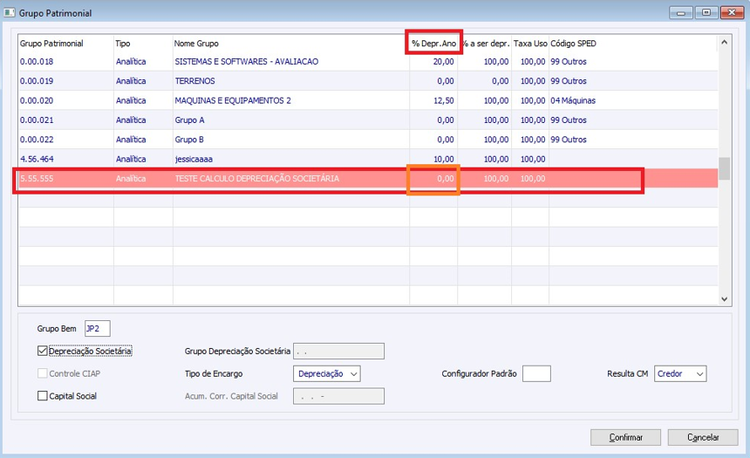The width and height of the screenshot is (750, 458).
Task: Uncheck the Depreciação Societária checkbox
Action: [43, 351]
